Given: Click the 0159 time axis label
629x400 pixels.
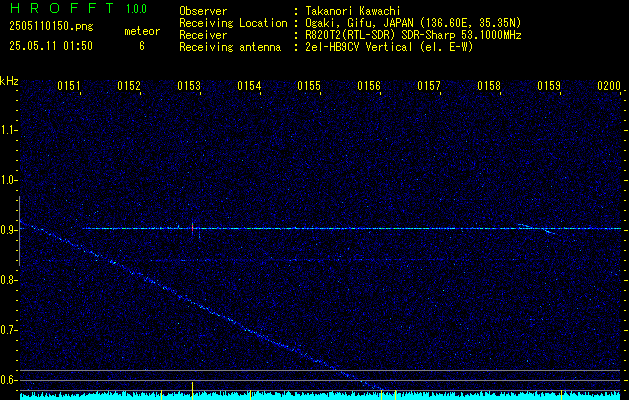Looking at the screenshot, I should pyautogui.click(x=549, y=86).
